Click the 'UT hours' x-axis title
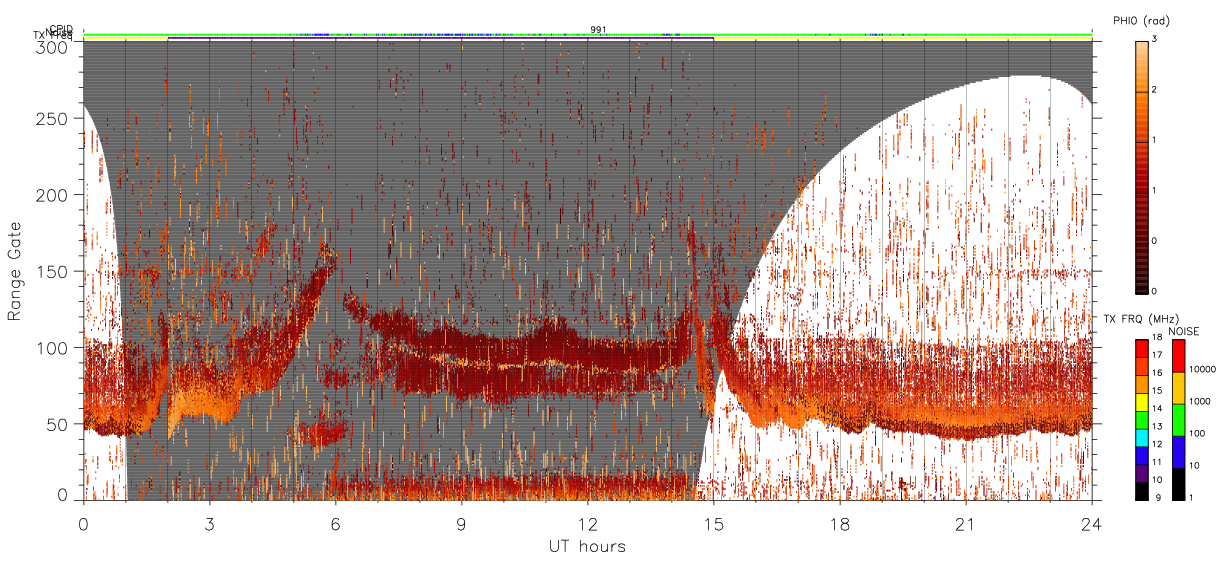 (x=587, y=546)
